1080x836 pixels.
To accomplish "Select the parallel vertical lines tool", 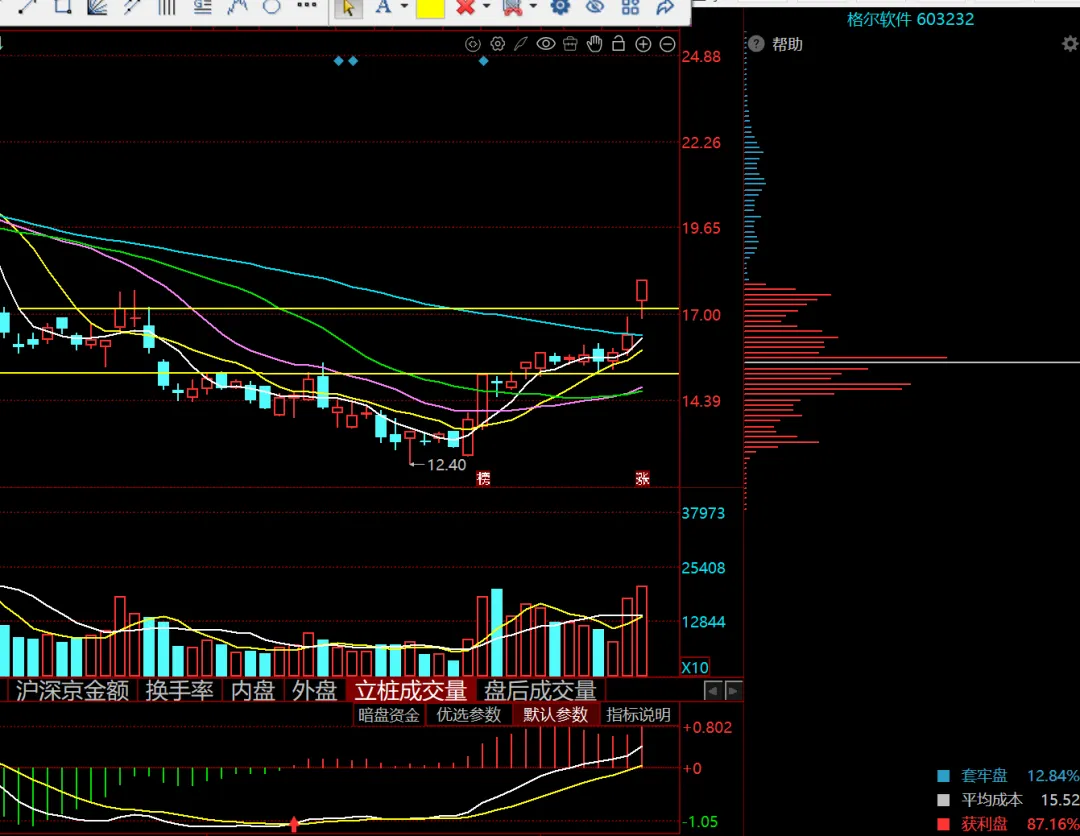I will 166,7.
